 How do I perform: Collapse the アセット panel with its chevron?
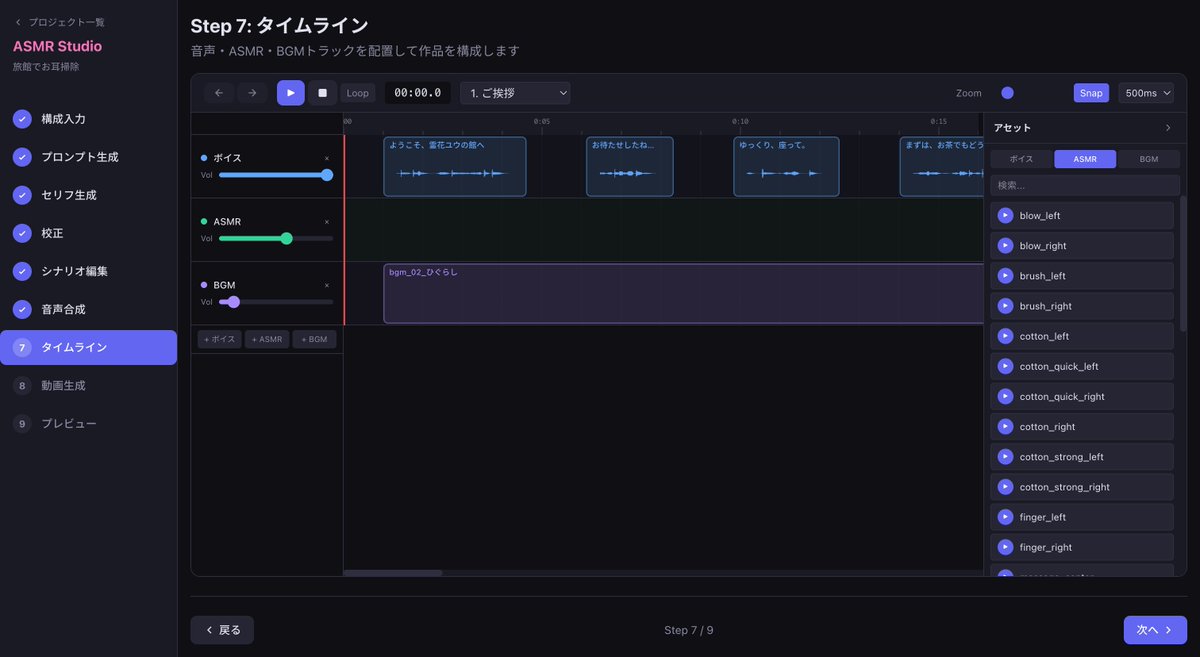click(1170, 127)
